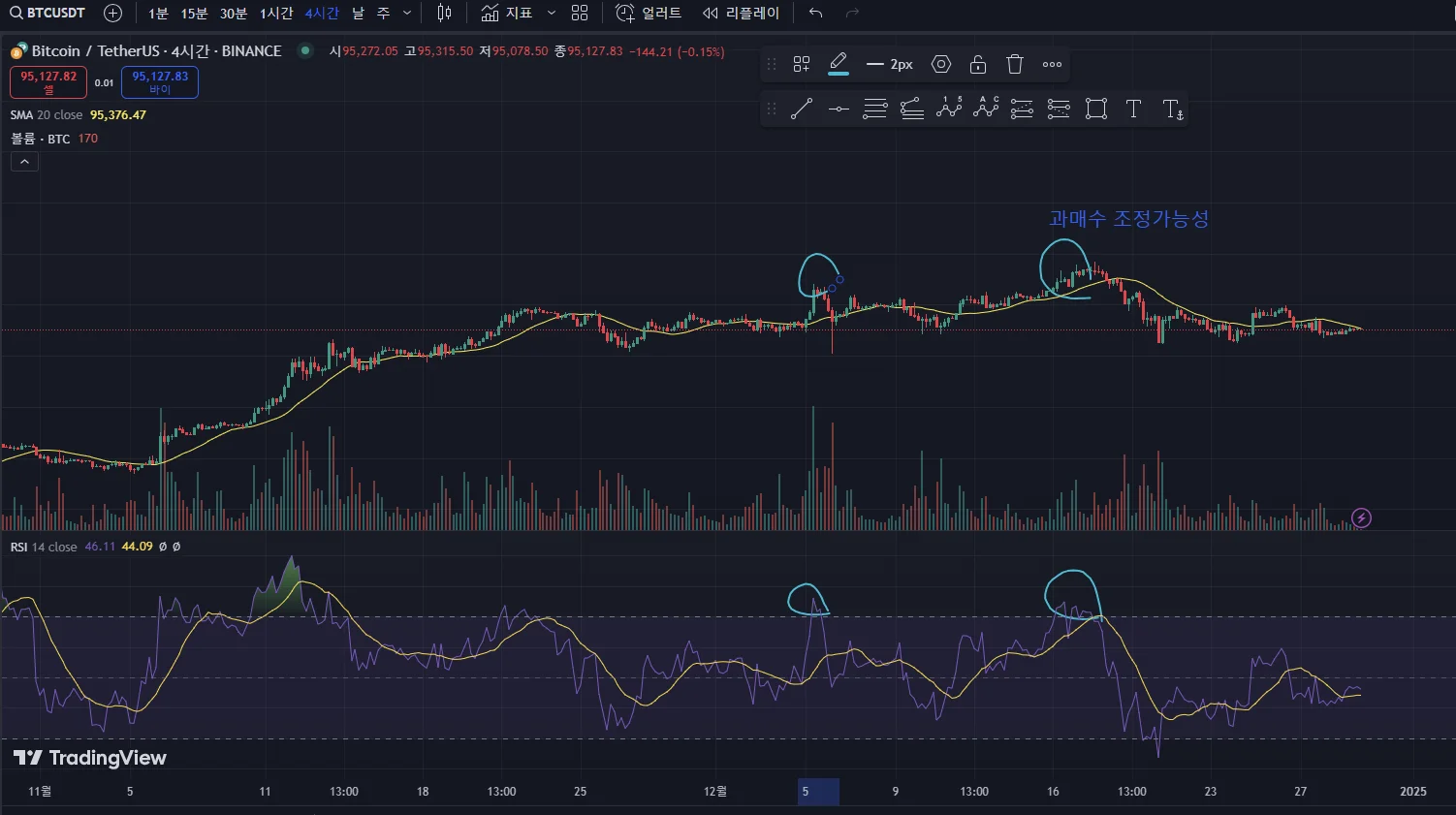Open the indicators dropdown arrow next to 지표
The height and width of the screenshot is (815, 1456).
[552, 14]
